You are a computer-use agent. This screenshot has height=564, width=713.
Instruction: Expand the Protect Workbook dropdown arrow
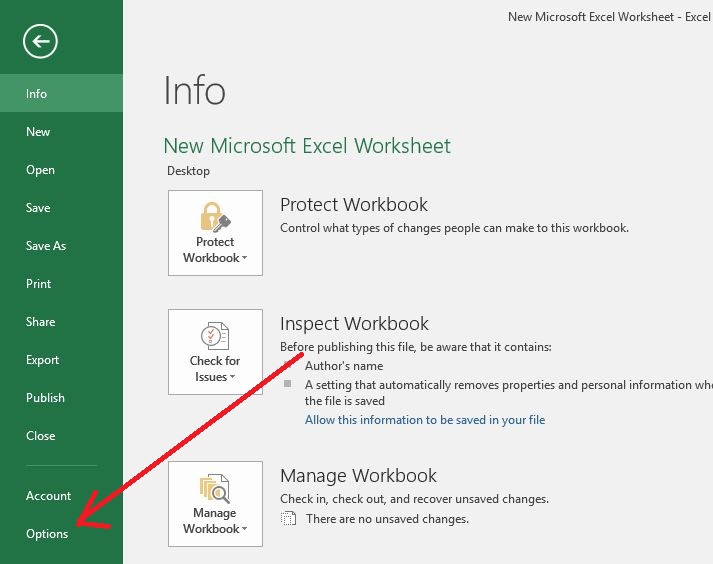[244, 258]
